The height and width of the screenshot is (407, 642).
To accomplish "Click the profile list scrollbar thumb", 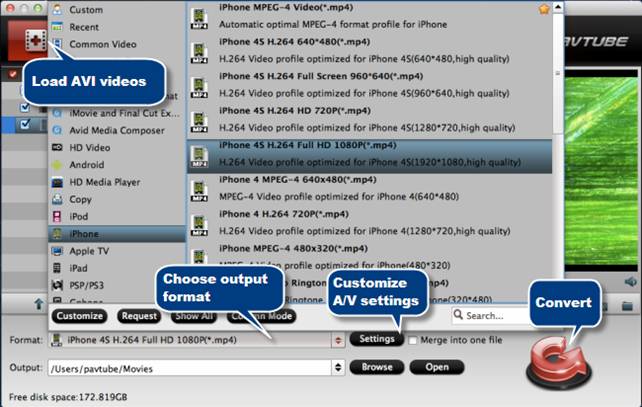I will (558, 74).
